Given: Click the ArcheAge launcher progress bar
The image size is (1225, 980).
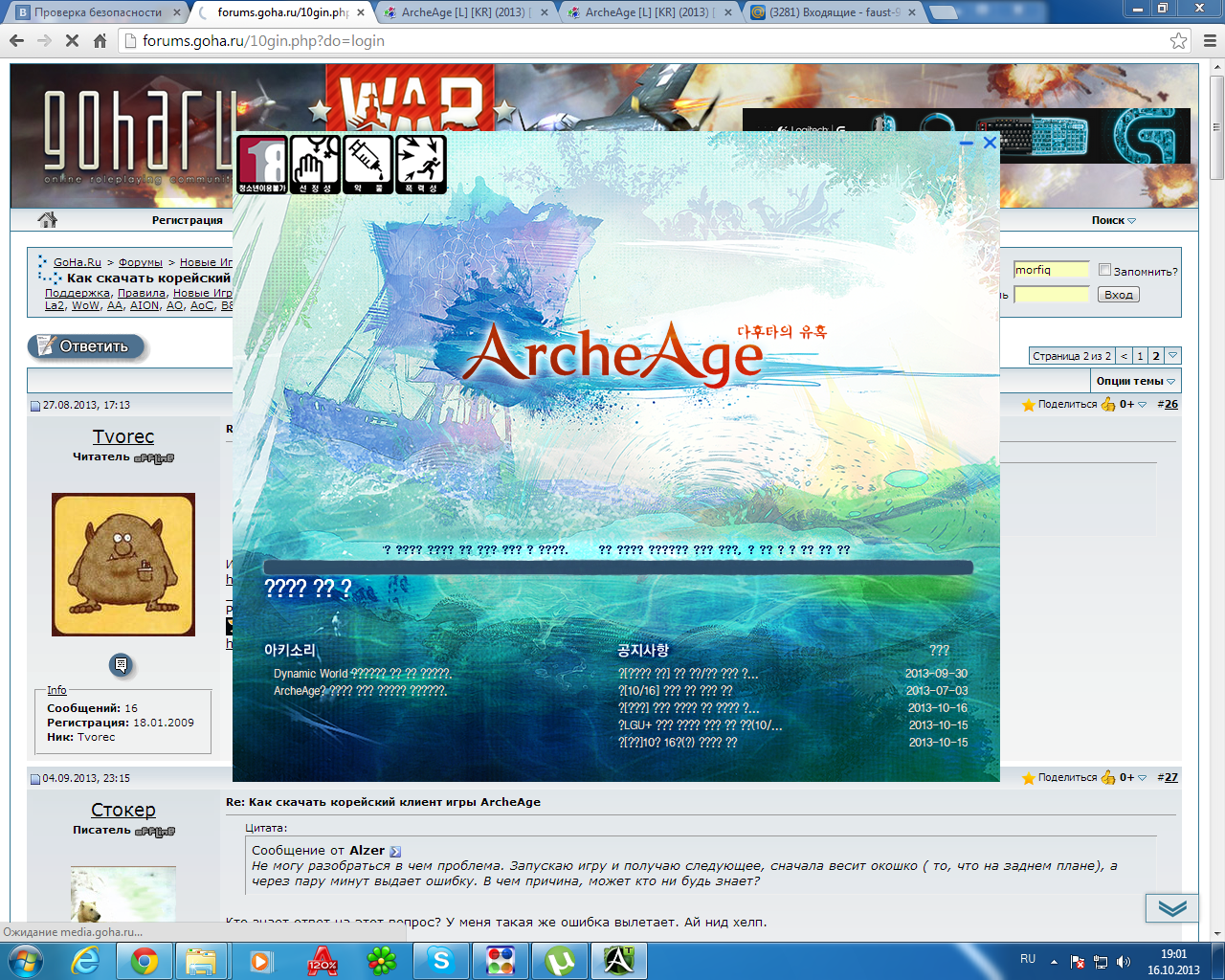Looking at the screenshot, I should (618, 568).
